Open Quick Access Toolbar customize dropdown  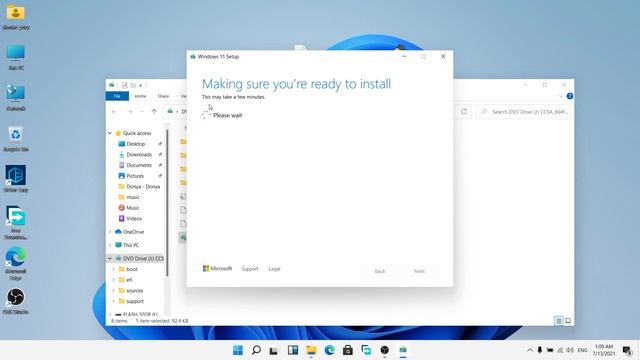click(x=140, y=85)
